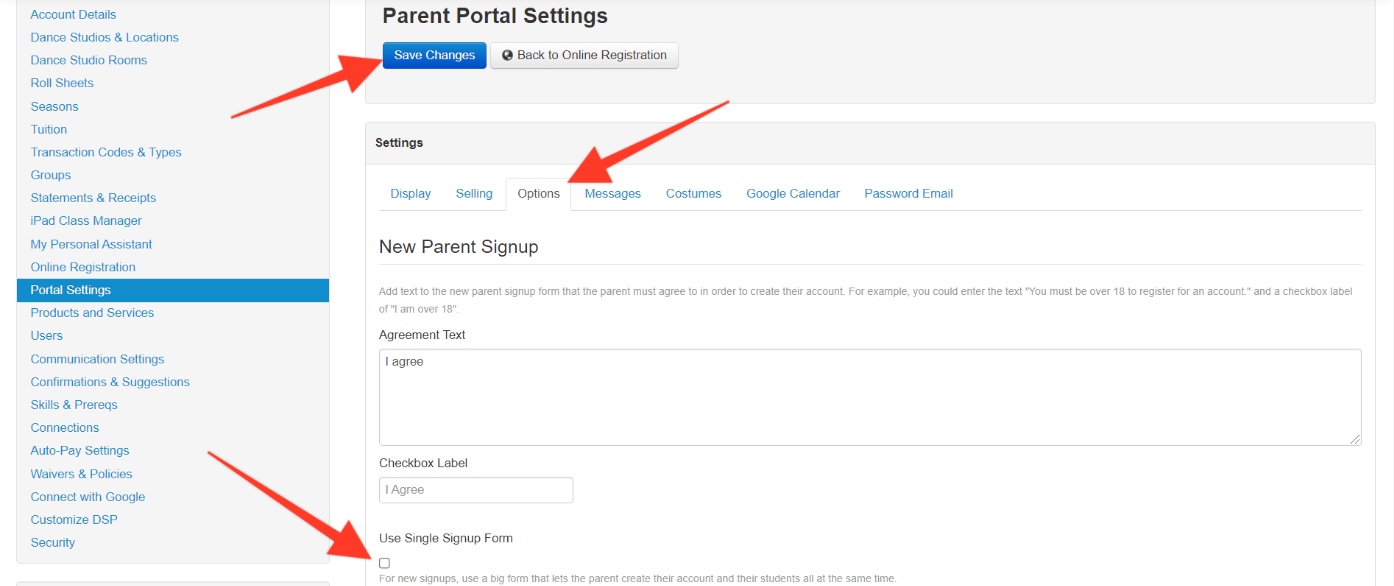Image resolution: width=1394 pixels, height=586 pixels.
Task: Click the New Parent Signup heading
Action: [x=459, y=247]
